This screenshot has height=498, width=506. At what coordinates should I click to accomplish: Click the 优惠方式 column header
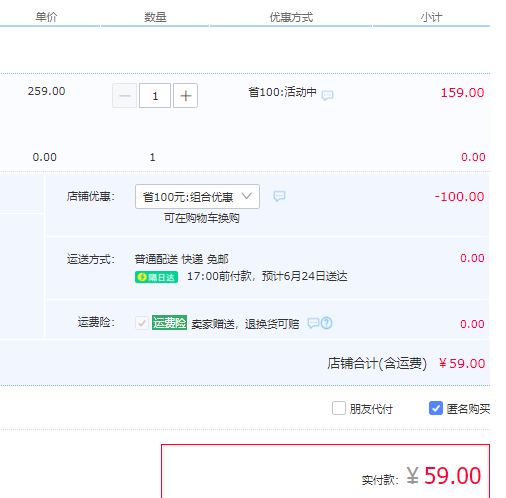point(291,17)
